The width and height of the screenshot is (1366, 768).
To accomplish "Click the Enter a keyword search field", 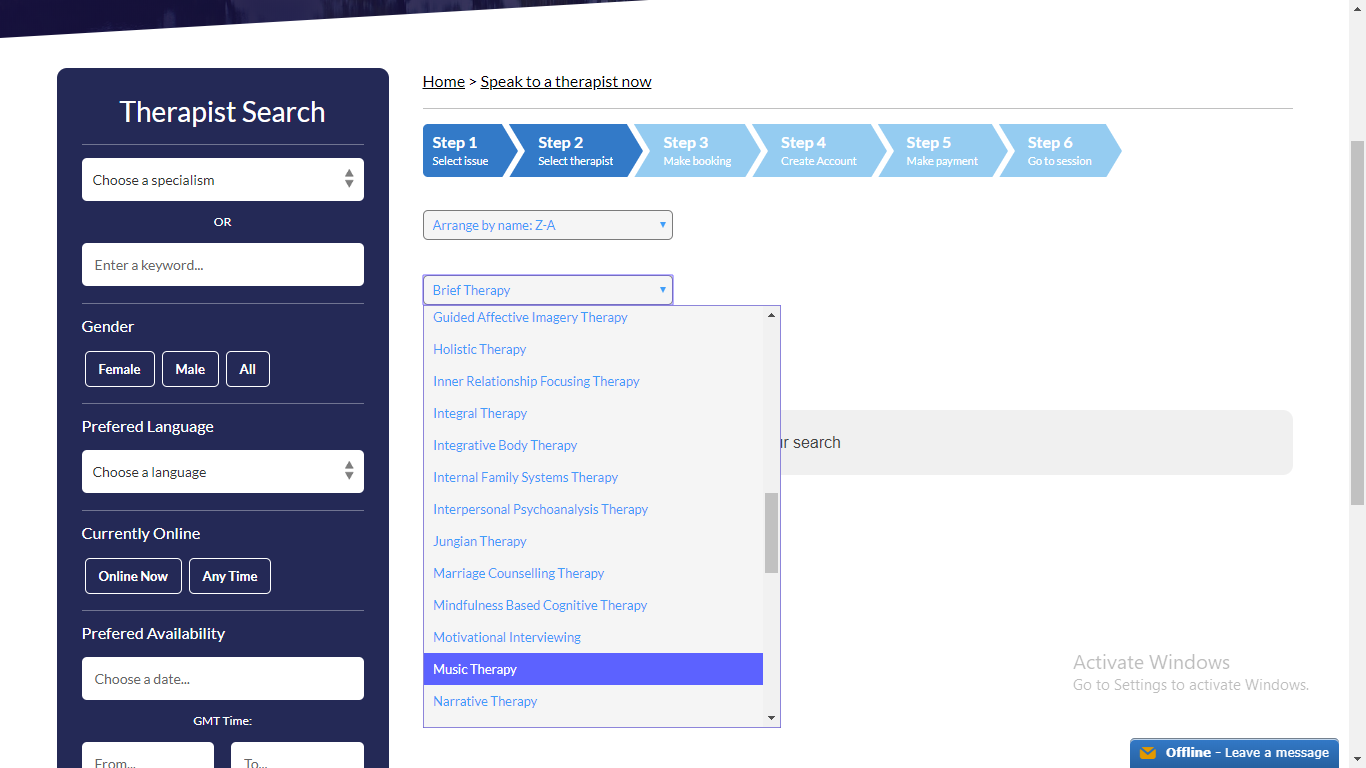I will tap(222, 265).
